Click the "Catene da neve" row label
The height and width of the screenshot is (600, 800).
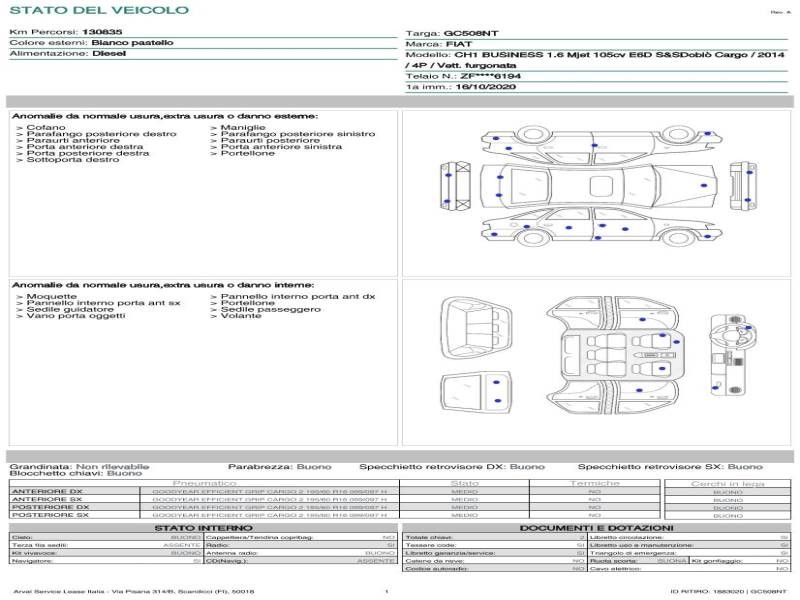(434, 561)
